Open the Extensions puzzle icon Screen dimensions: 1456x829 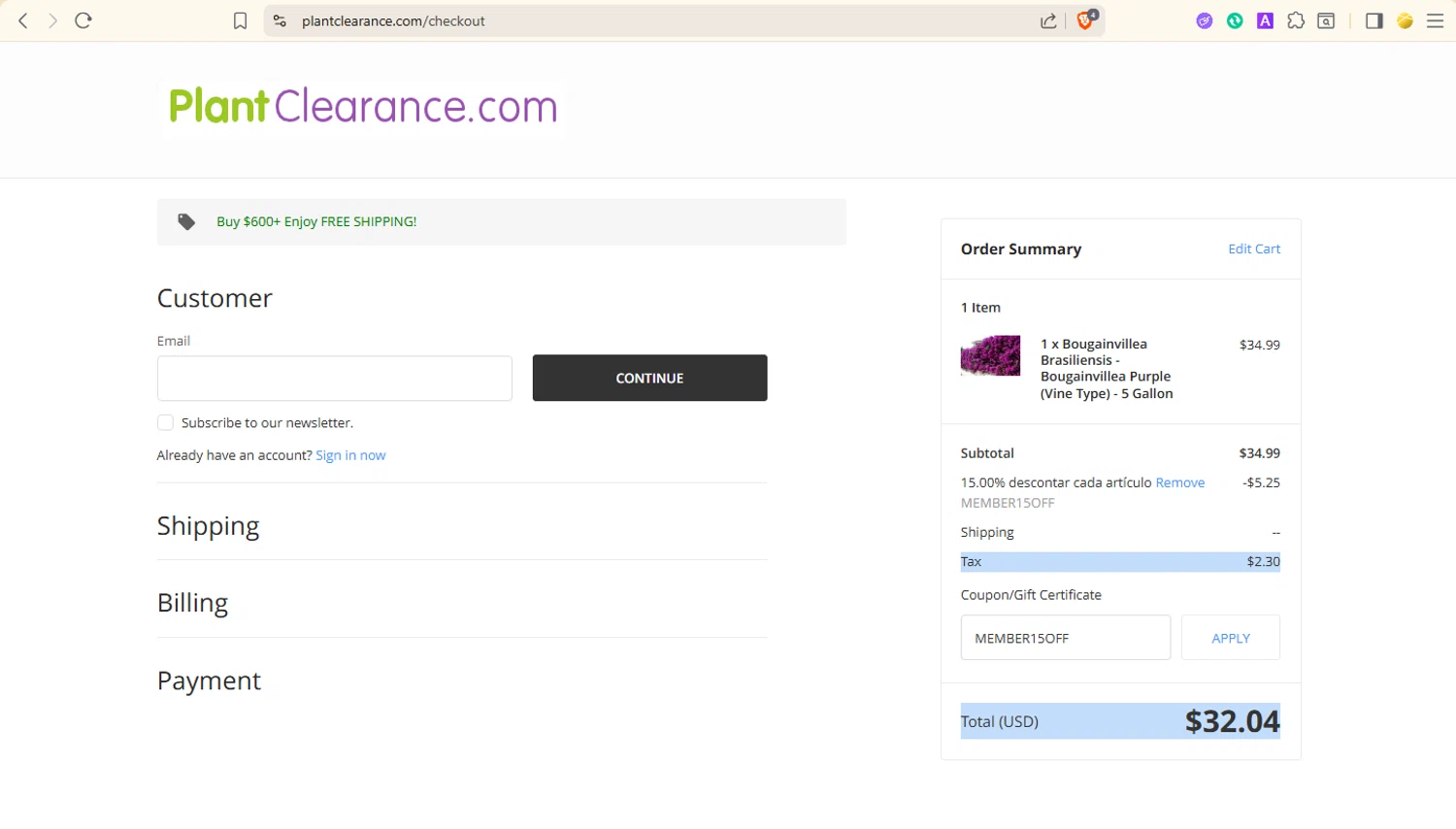tap(1296, 20)
